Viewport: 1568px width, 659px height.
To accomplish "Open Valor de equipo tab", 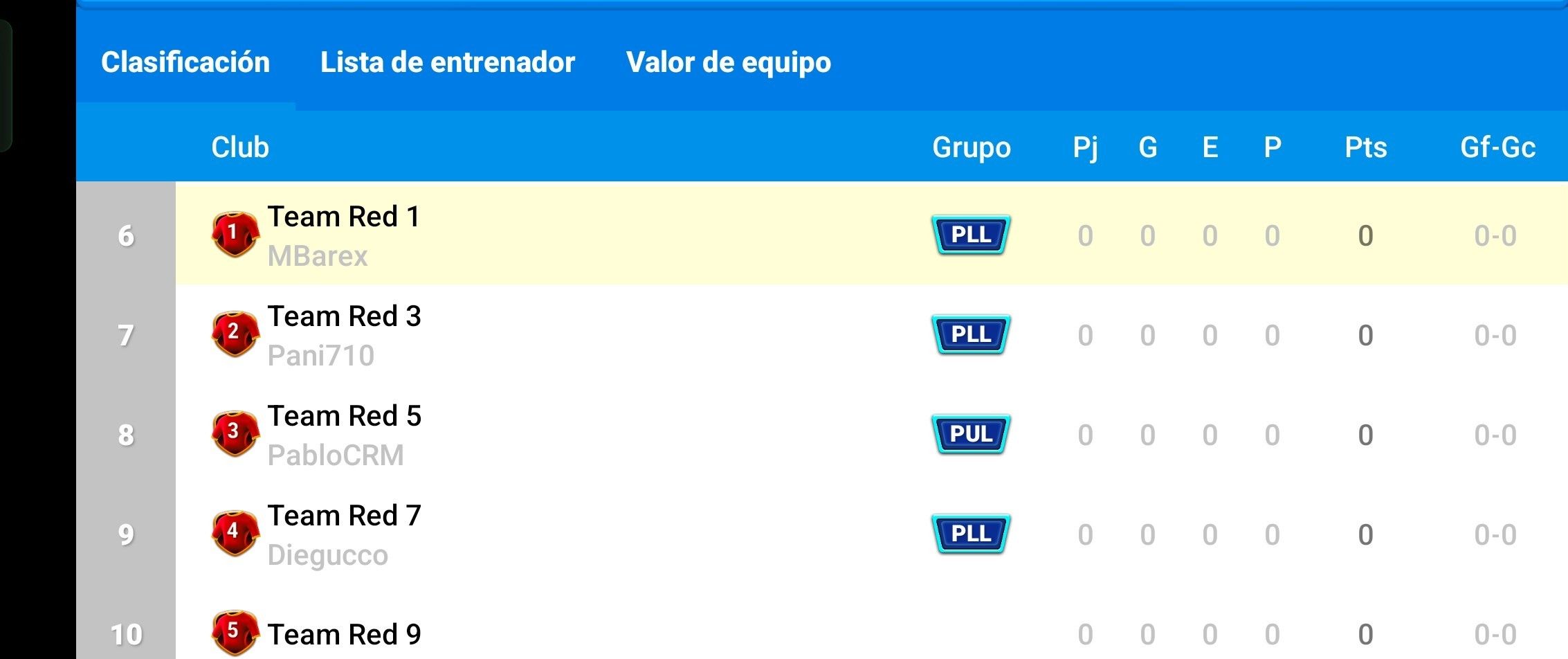I will pos(729,62).
